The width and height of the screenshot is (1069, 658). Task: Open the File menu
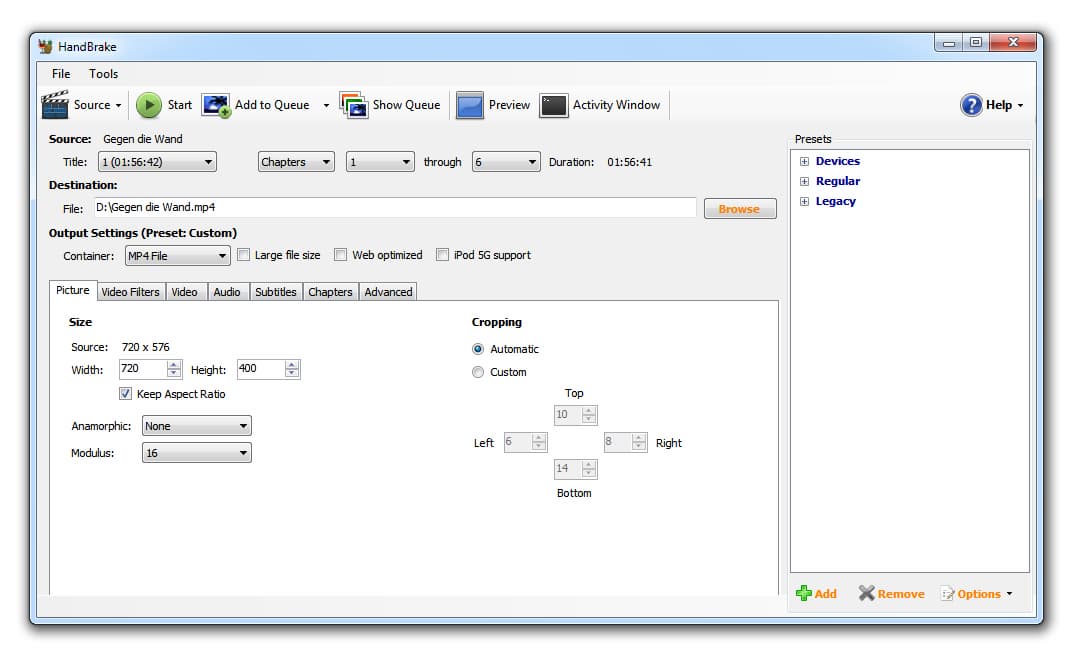click(61, 74)
